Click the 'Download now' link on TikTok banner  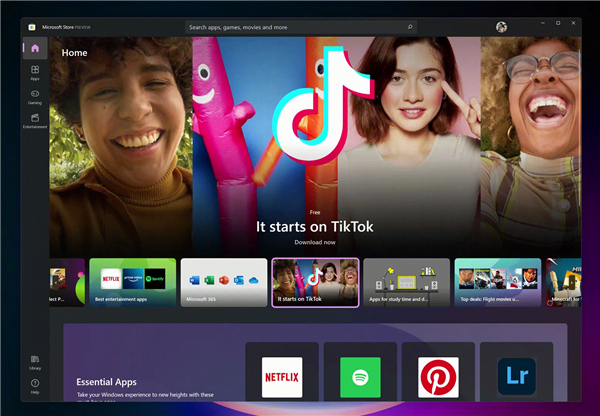click(x=314, y=242)
